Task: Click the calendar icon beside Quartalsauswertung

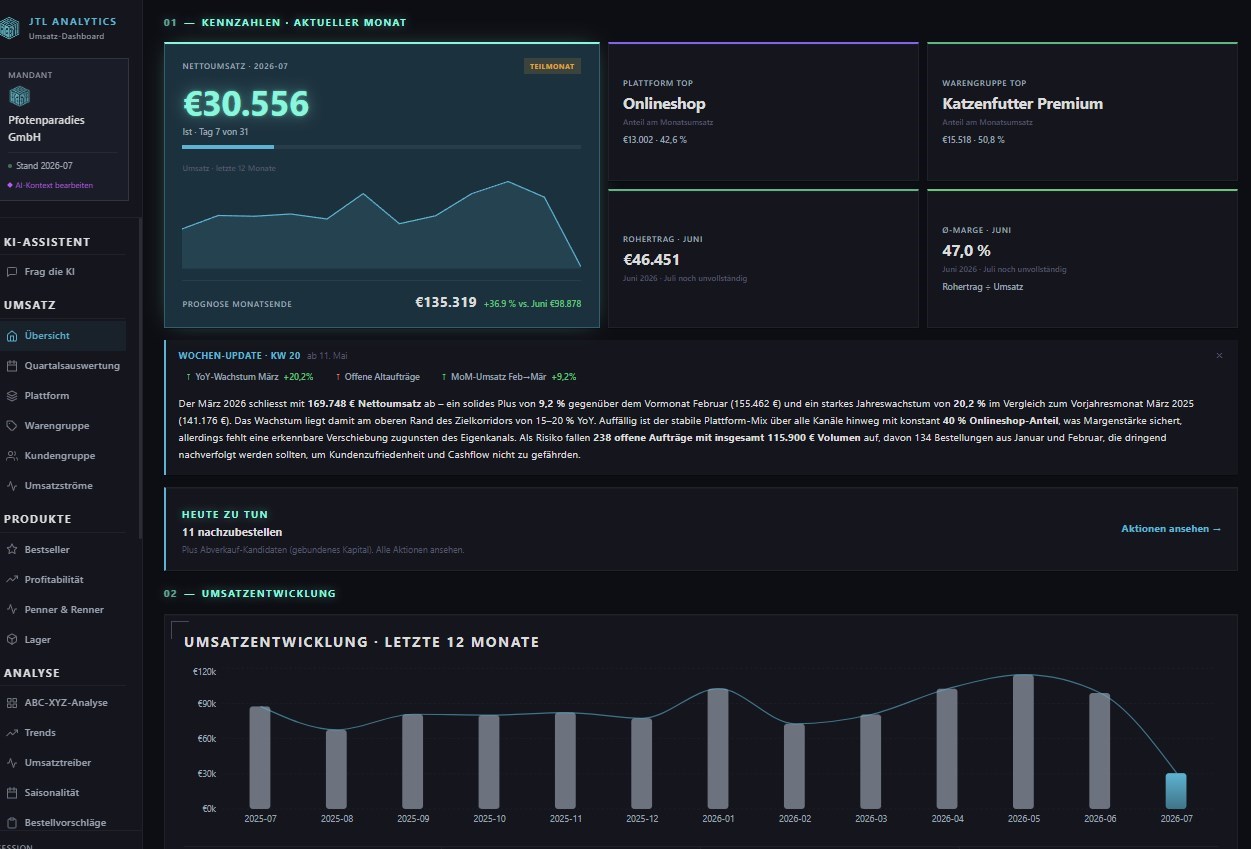Action: coord(12,366)
